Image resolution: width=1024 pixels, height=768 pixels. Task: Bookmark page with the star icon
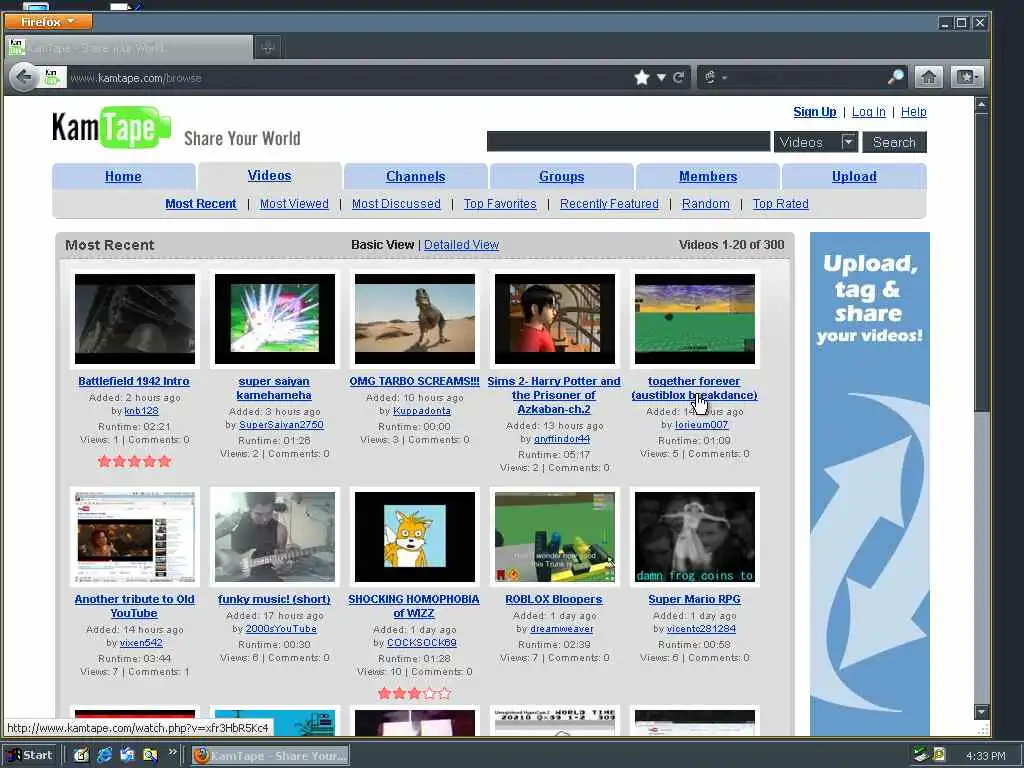pos(642,78)
